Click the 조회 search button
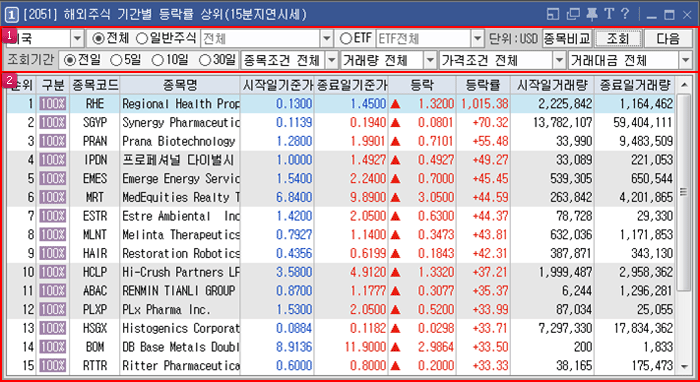 [618, 39]
